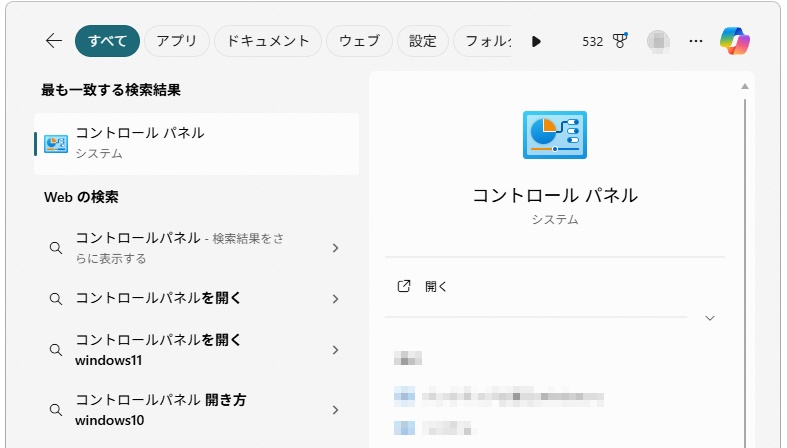The image size is (787, 448).
Task: Go back with the left arrow icon
Action: pos(54,41)
